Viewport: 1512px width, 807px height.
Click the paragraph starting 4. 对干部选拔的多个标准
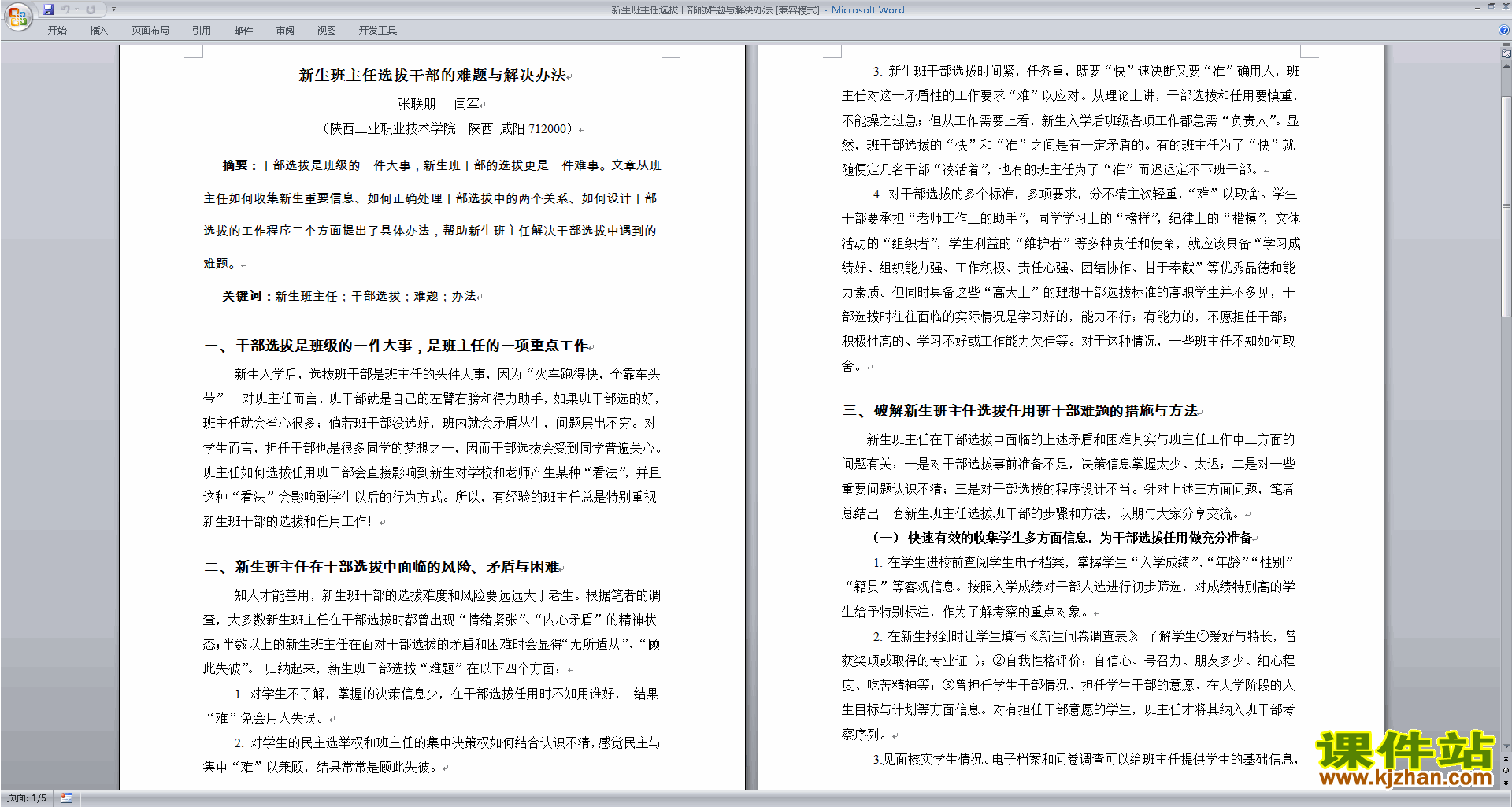pyautogui.click(x=1070, y=279)
